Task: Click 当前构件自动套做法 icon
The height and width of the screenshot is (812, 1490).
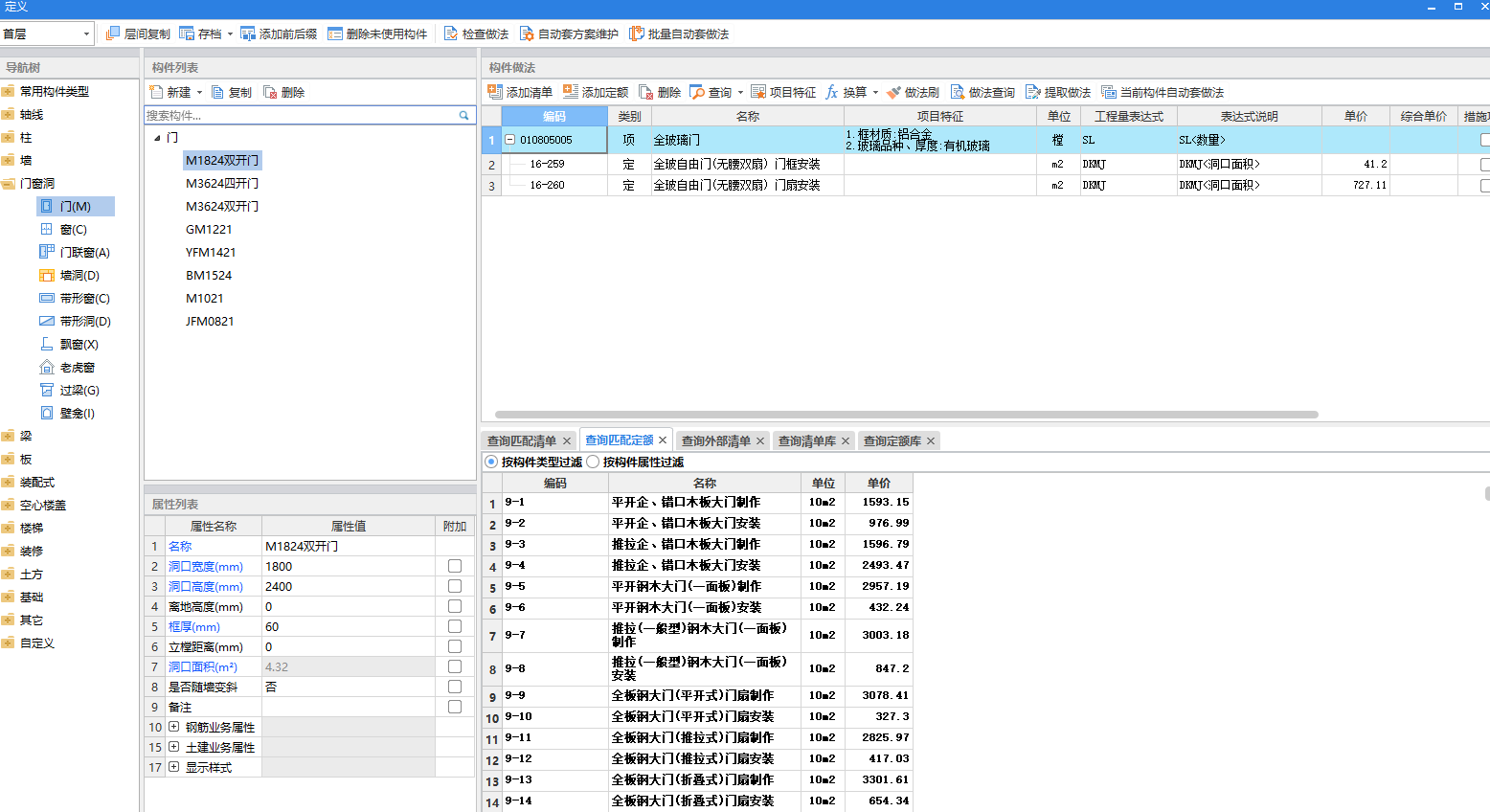Action: [1109, 92]
